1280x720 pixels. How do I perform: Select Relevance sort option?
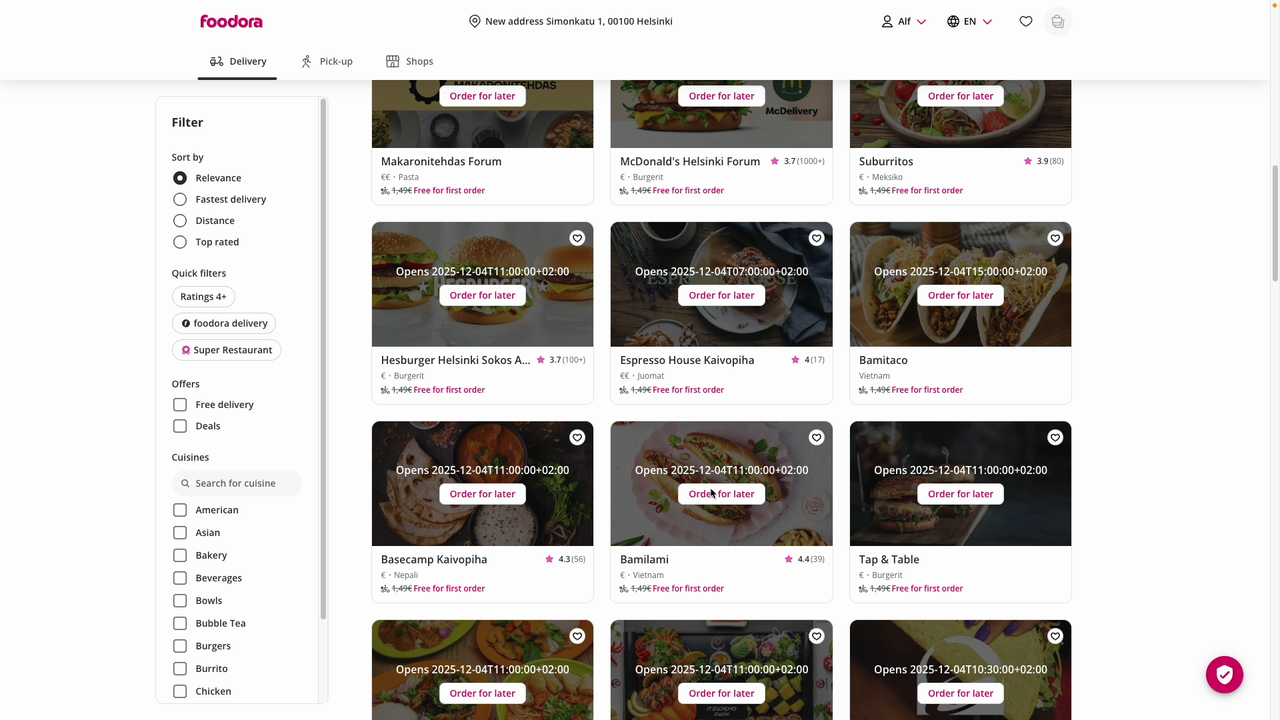click(x=180, y=178)
